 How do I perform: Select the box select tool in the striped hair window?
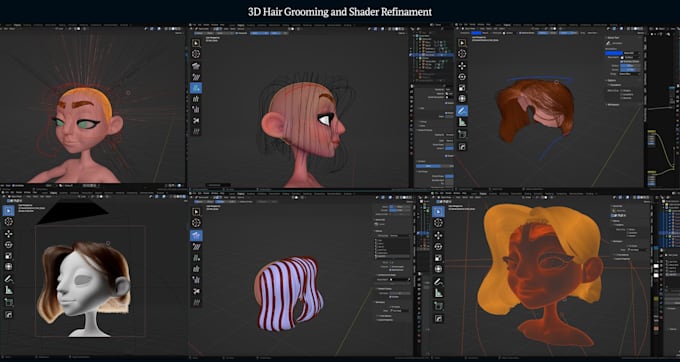pyautogui.click(x=196, y=212)
